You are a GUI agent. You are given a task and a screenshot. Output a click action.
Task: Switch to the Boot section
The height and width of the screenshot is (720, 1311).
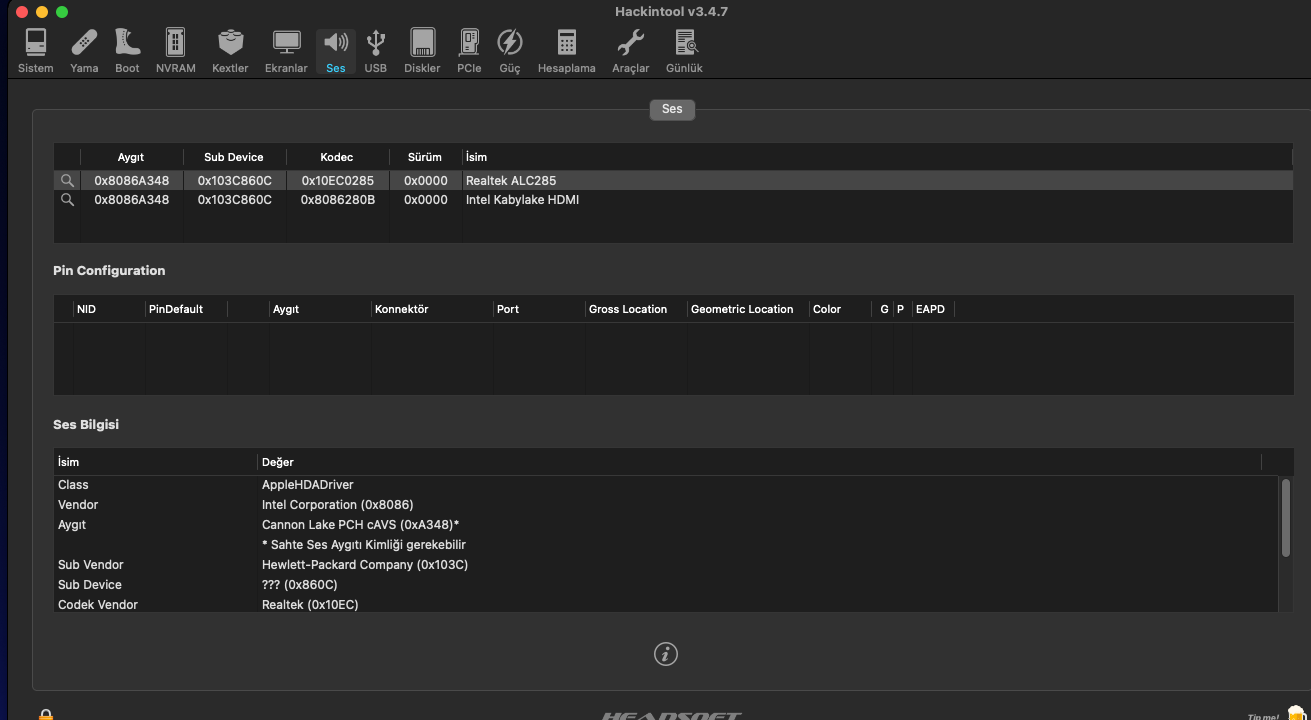127,50
